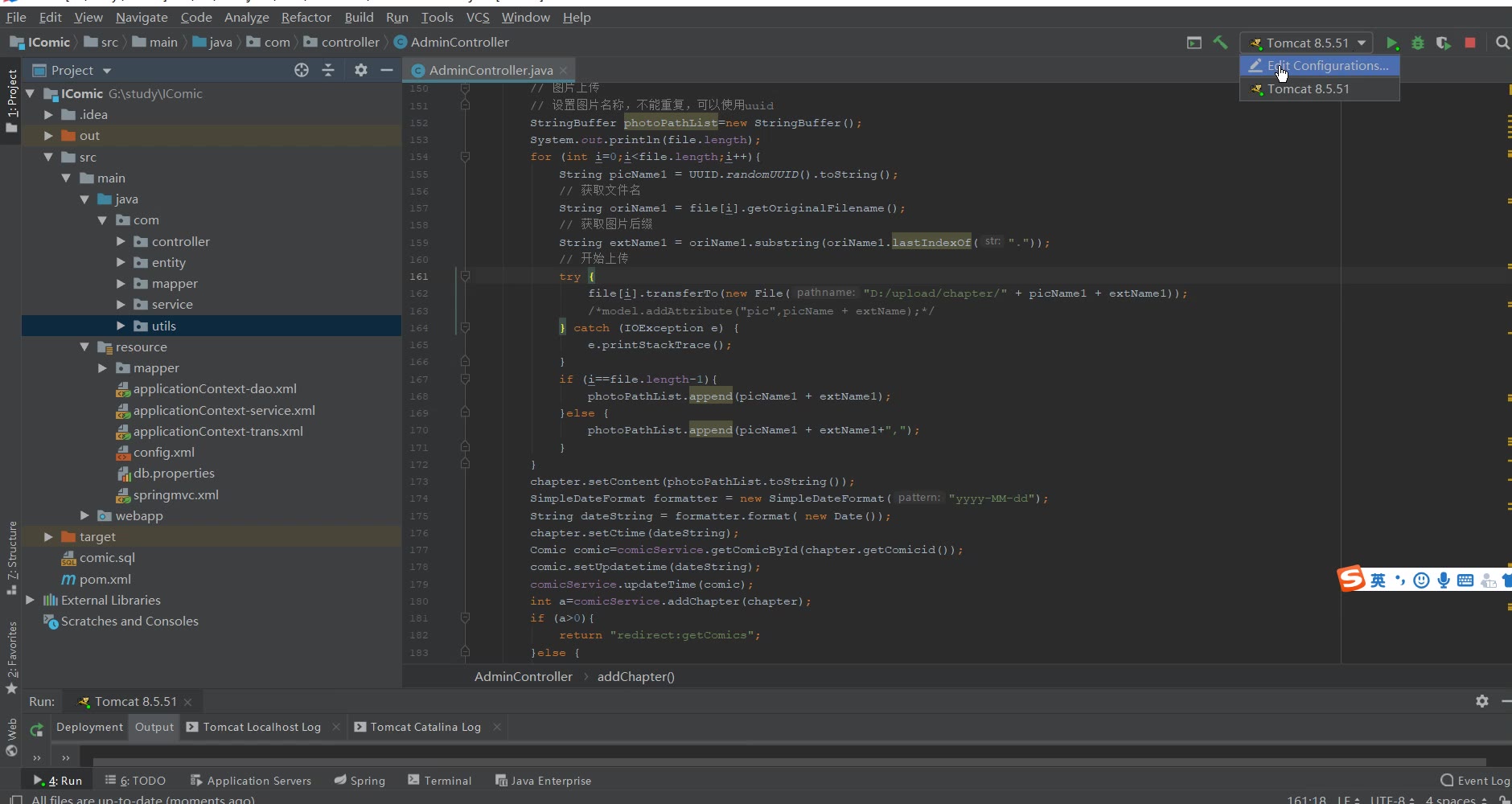
Task: Run with Coverage icon
Action: pos(1444,43)
